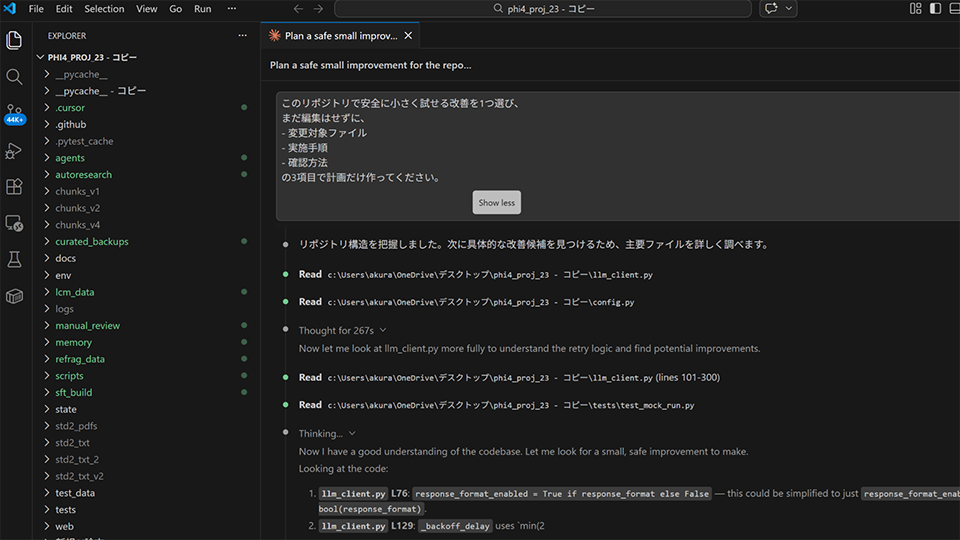
Task: Open the overflow menu ellipsis in menu bar
Action: [x=231, y=9]
